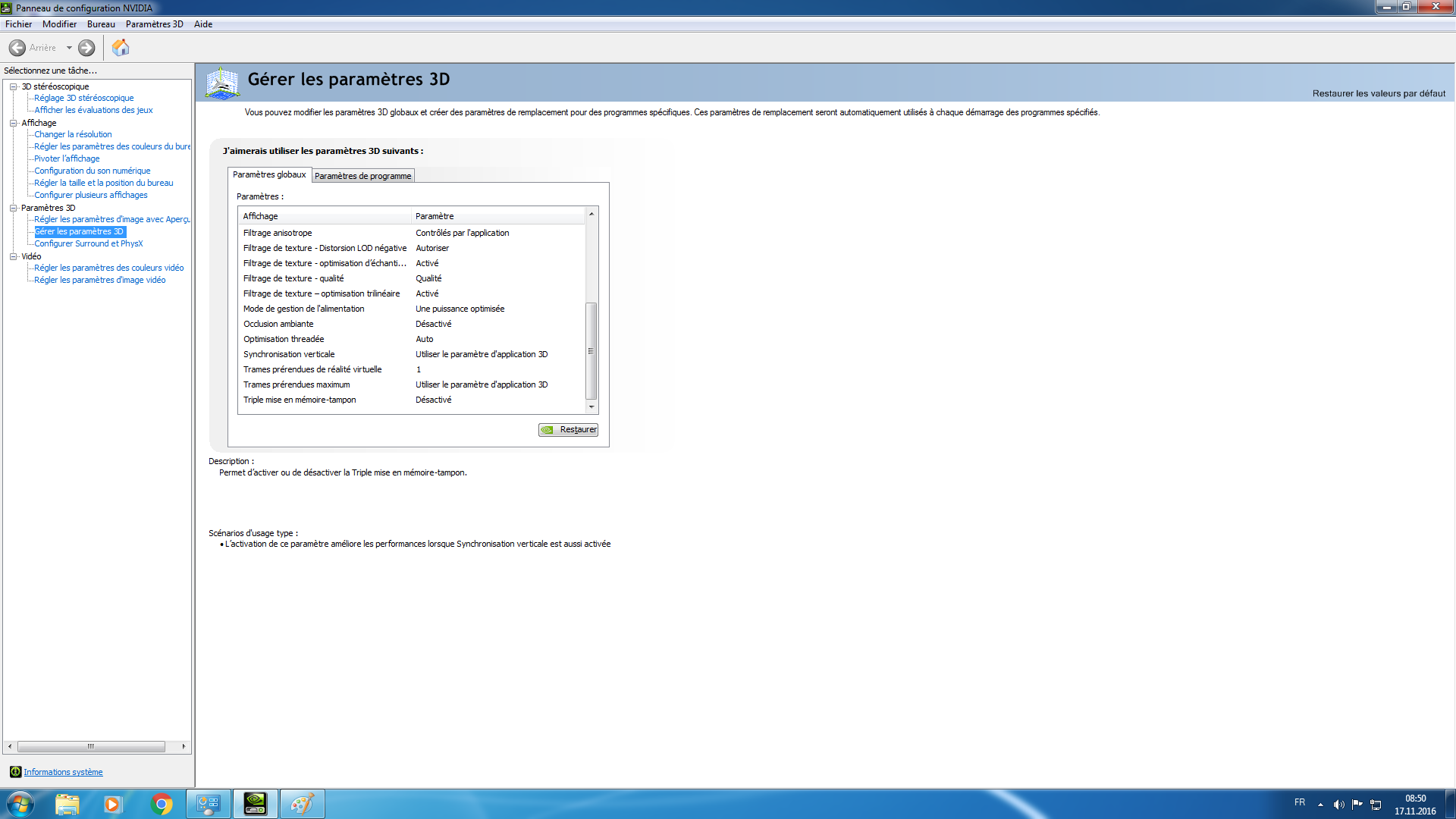The width and height of the screenshot is (1456, 819).
Task: Click the NVIDIA panel taskbar icon
Action: pos(256,804)
